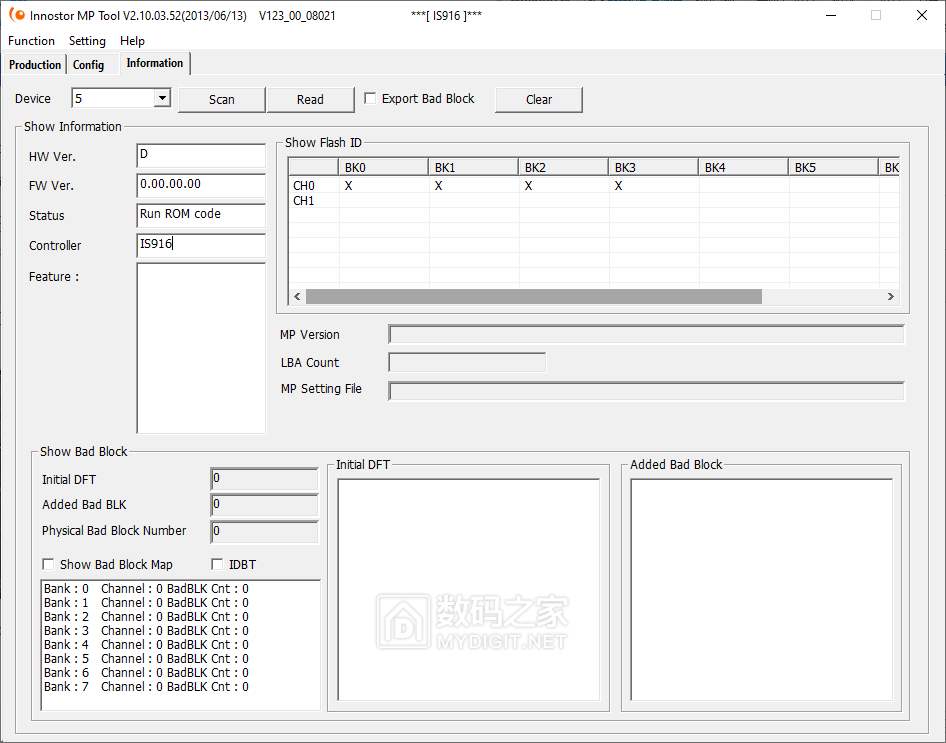Open the Function menu
The image size is (946, 743).
(31, 41)
